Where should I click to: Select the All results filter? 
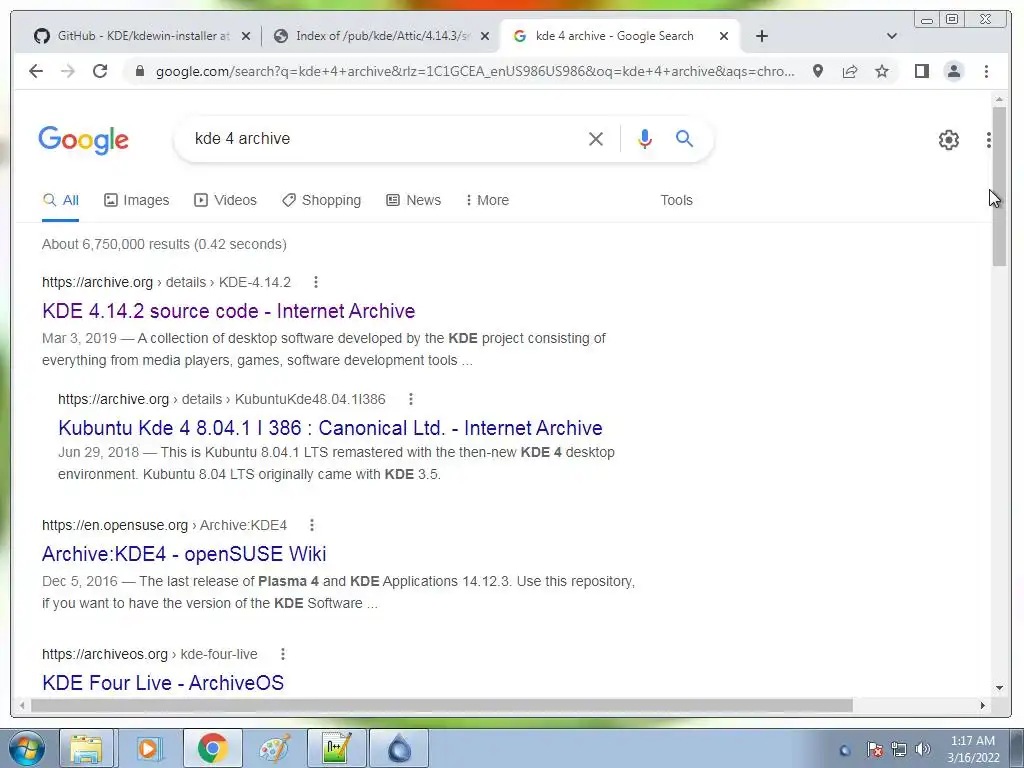pyautogui.click(x=60, y=200)
